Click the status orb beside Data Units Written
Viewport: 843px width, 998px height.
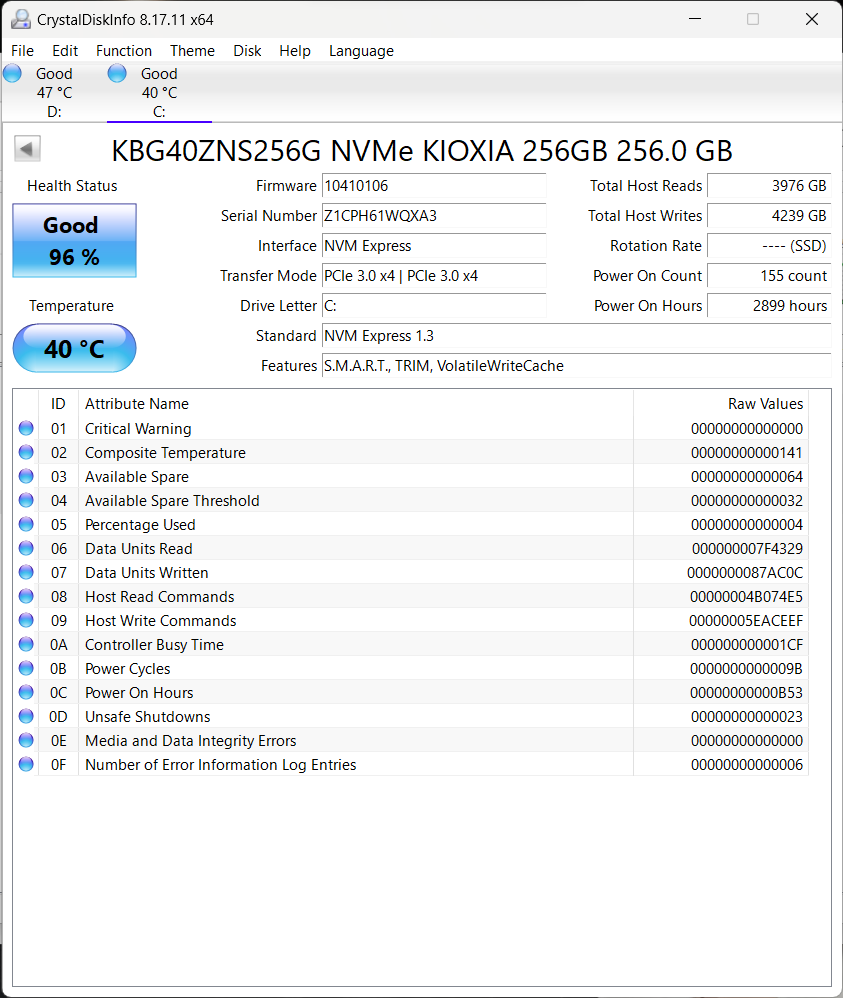click(x=26, y=573)
